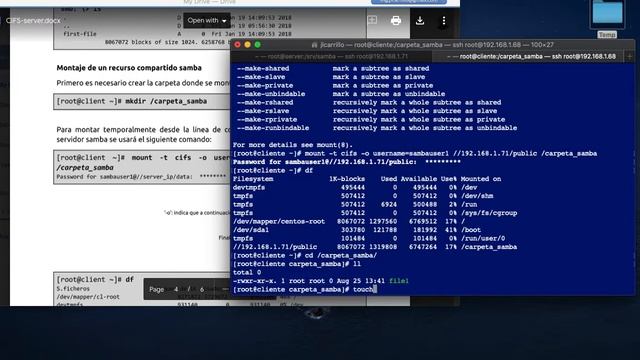Click the '--make-private' terminal line
Image resolution: width=640 pixels, height=360 pixels.
335,86
